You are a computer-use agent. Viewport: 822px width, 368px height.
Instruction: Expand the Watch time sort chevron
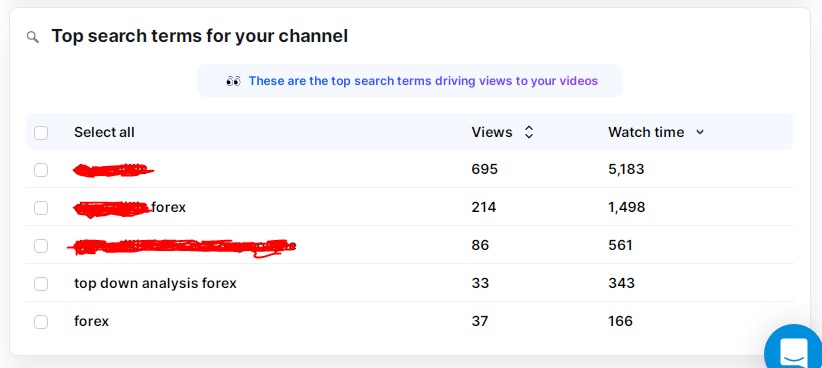pos(699,133)
